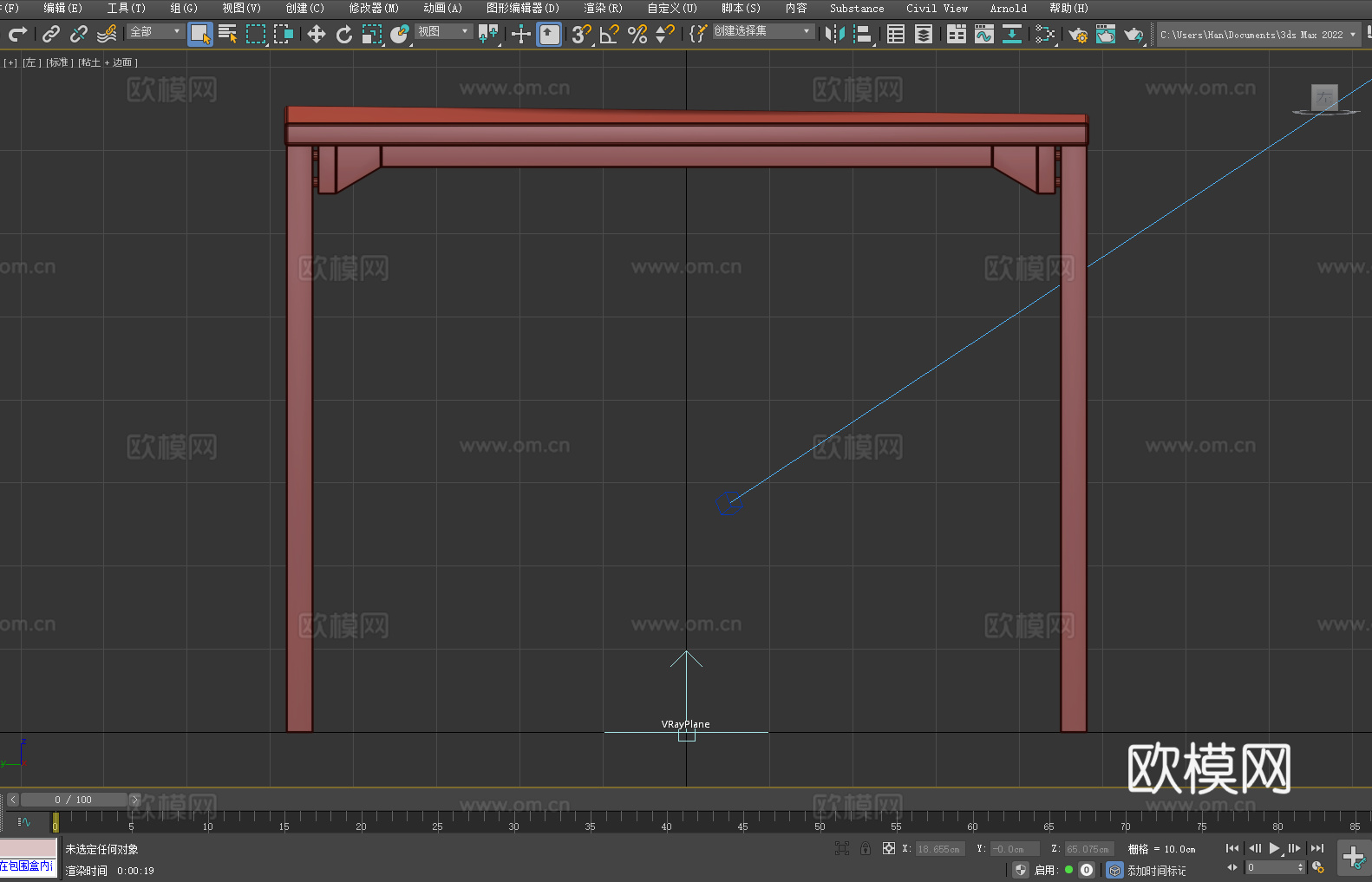Click the [+] viewport general label
The image size is (1372, 882).
pos(10,62)
